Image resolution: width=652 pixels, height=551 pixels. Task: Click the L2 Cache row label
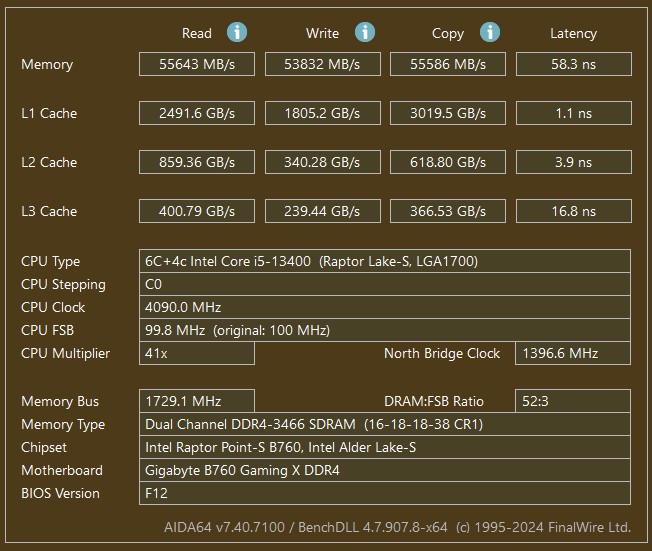click(49, 162)
